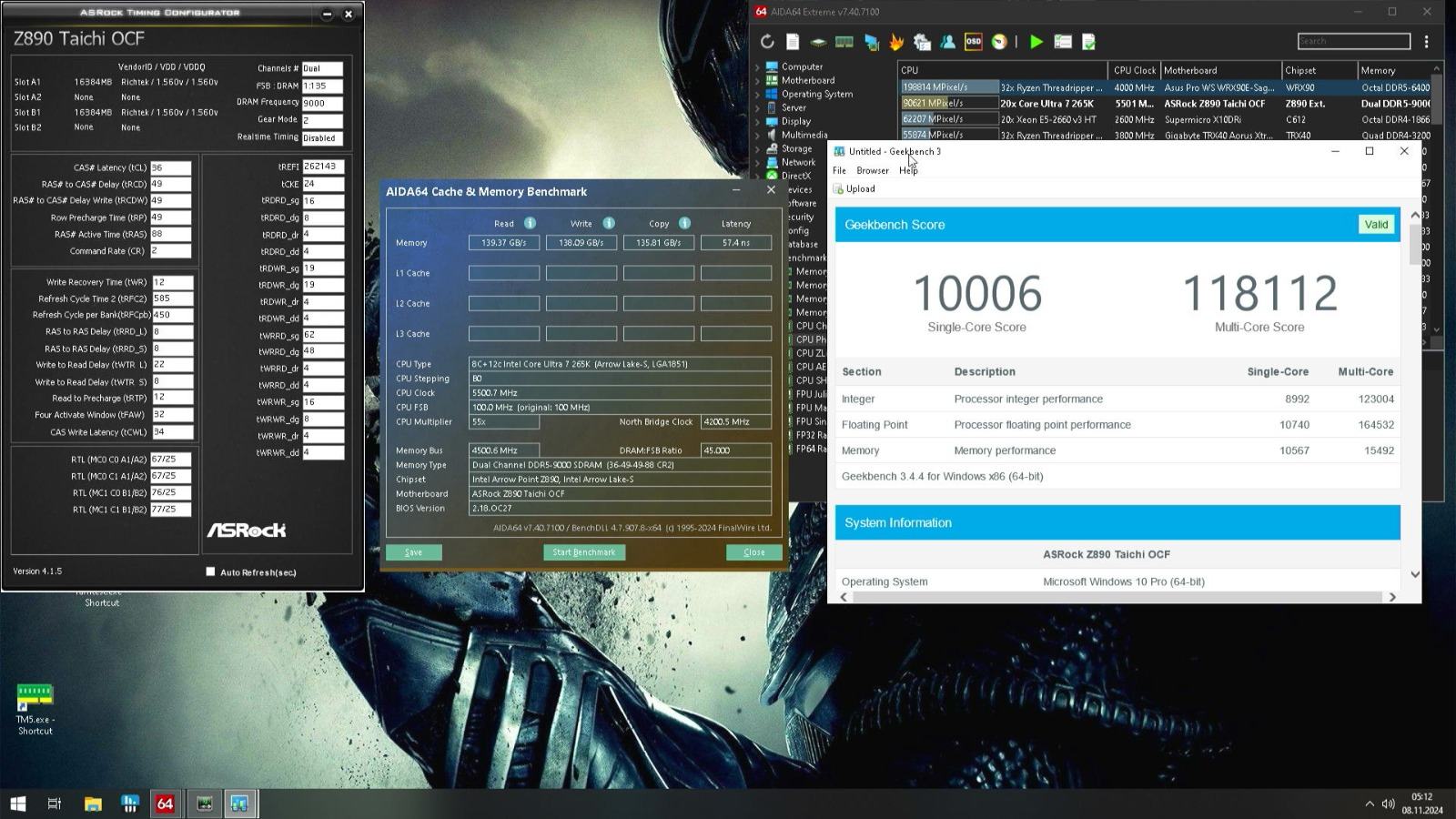Select the Core Ultra 7 265K result row
Screen dimensions: 1456x819
point(1166,104)
